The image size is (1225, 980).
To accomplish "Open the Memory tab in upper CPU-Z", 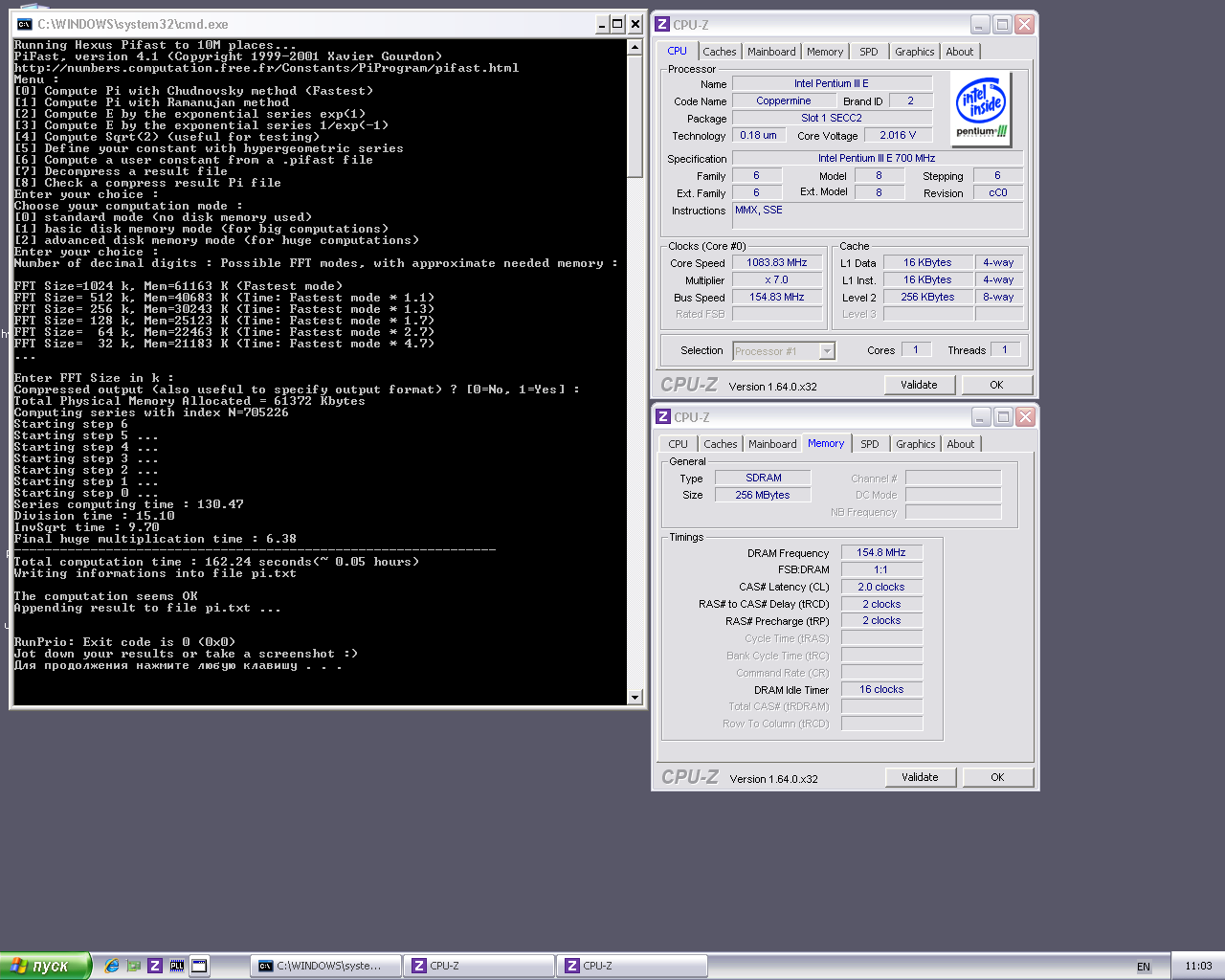I will (825, 52).
